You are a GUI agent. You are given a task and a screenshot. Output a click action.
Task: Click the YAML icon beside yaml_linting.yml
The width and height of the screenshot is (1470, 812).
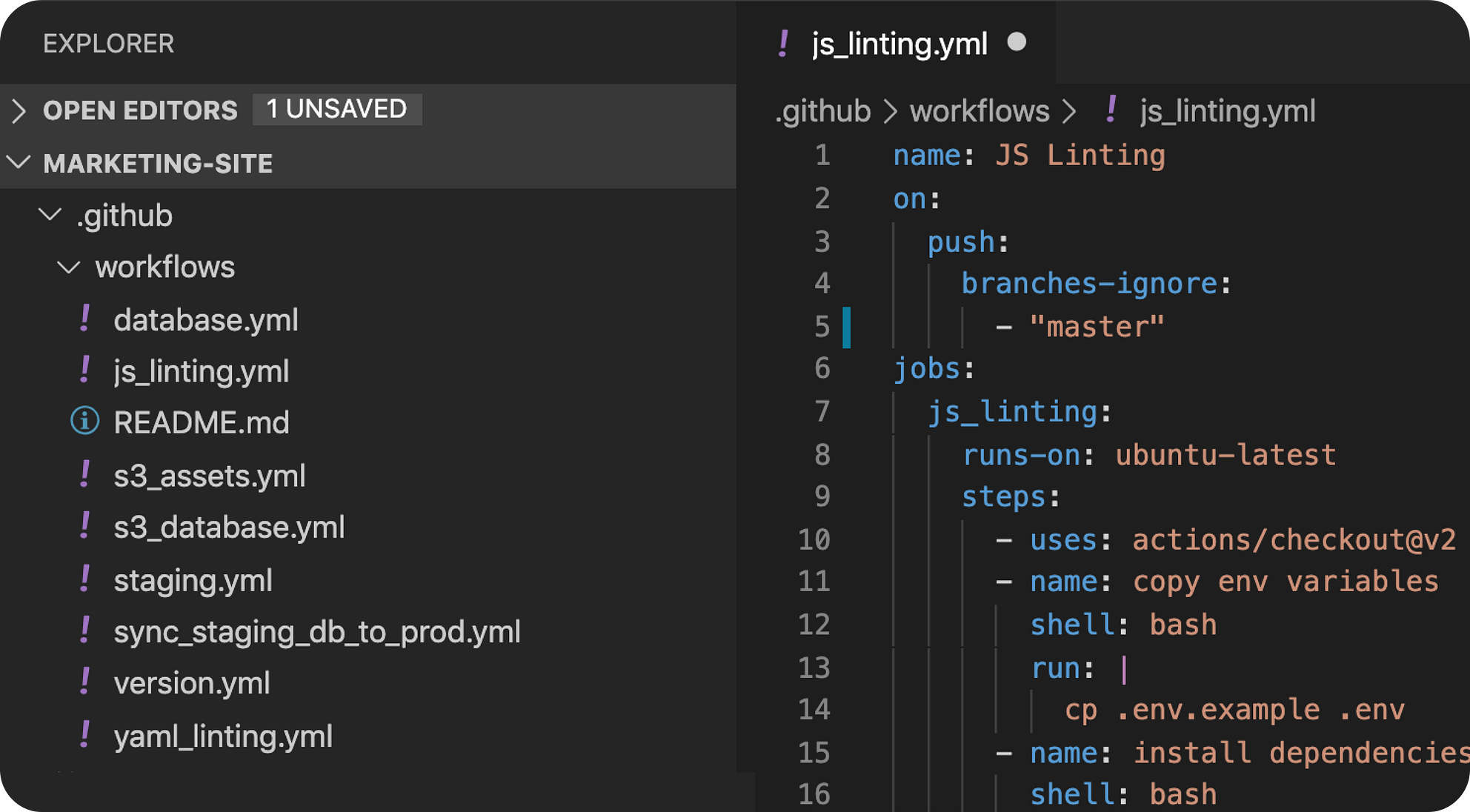[x=85, y=736]
